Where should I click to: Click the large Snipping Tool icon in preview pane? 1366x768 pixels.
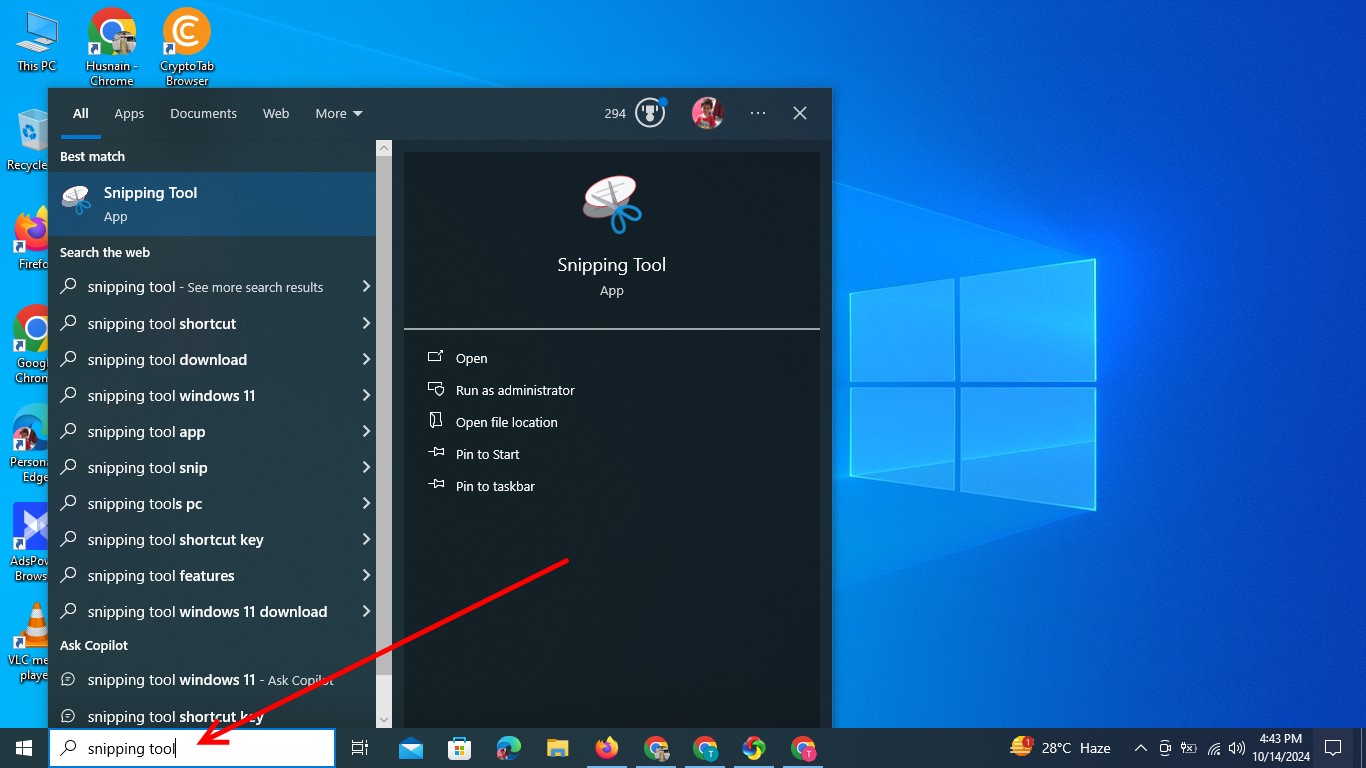(x=612, y=204)
